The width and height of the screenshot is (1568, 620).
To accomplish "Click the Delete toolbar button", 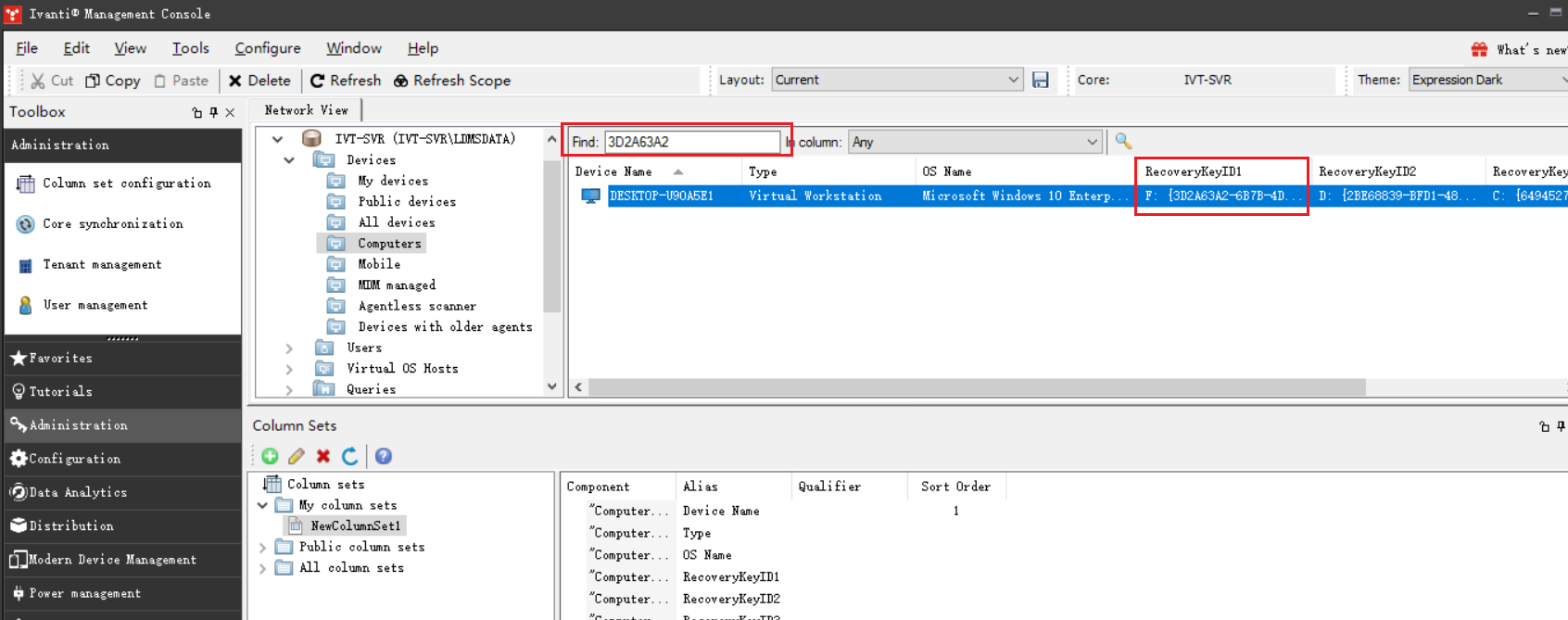I will pos(259,81).
